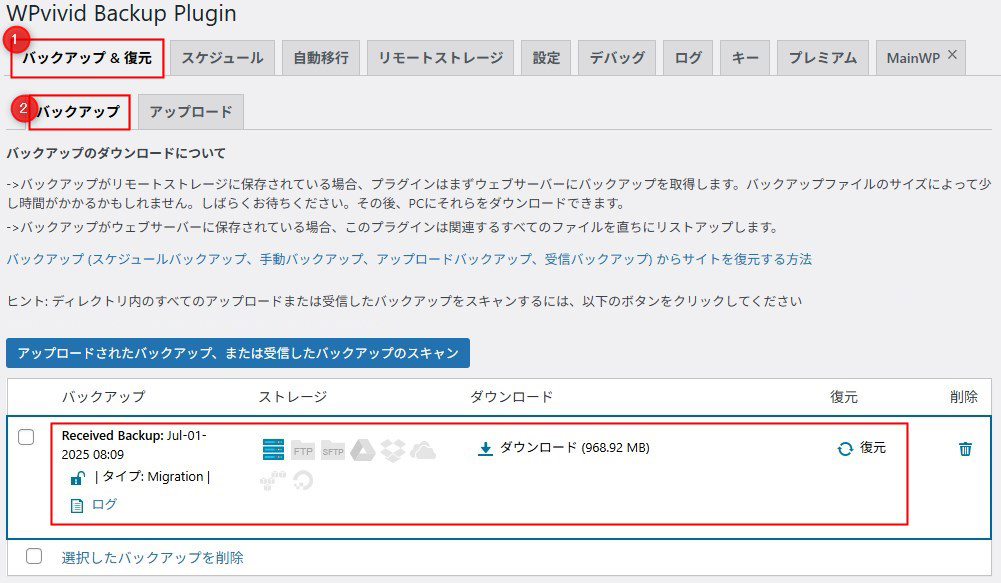Viewport: 1001px width, 583px height.
Task: Click the circular restore arrows icon
Action: (845, 449)
